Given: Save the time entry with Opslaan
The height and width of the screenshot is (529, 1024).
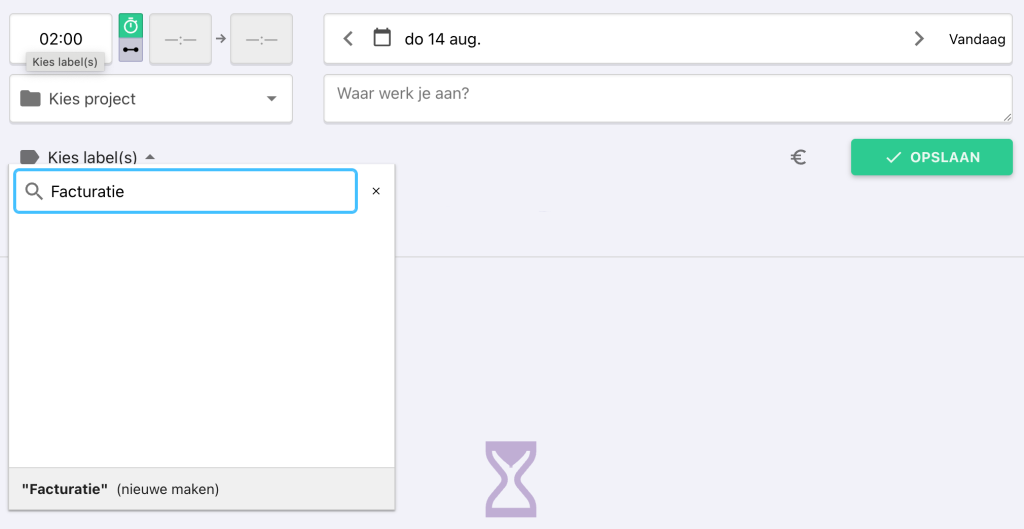Looking at the screenshot, I should click(x=931, y=157).
